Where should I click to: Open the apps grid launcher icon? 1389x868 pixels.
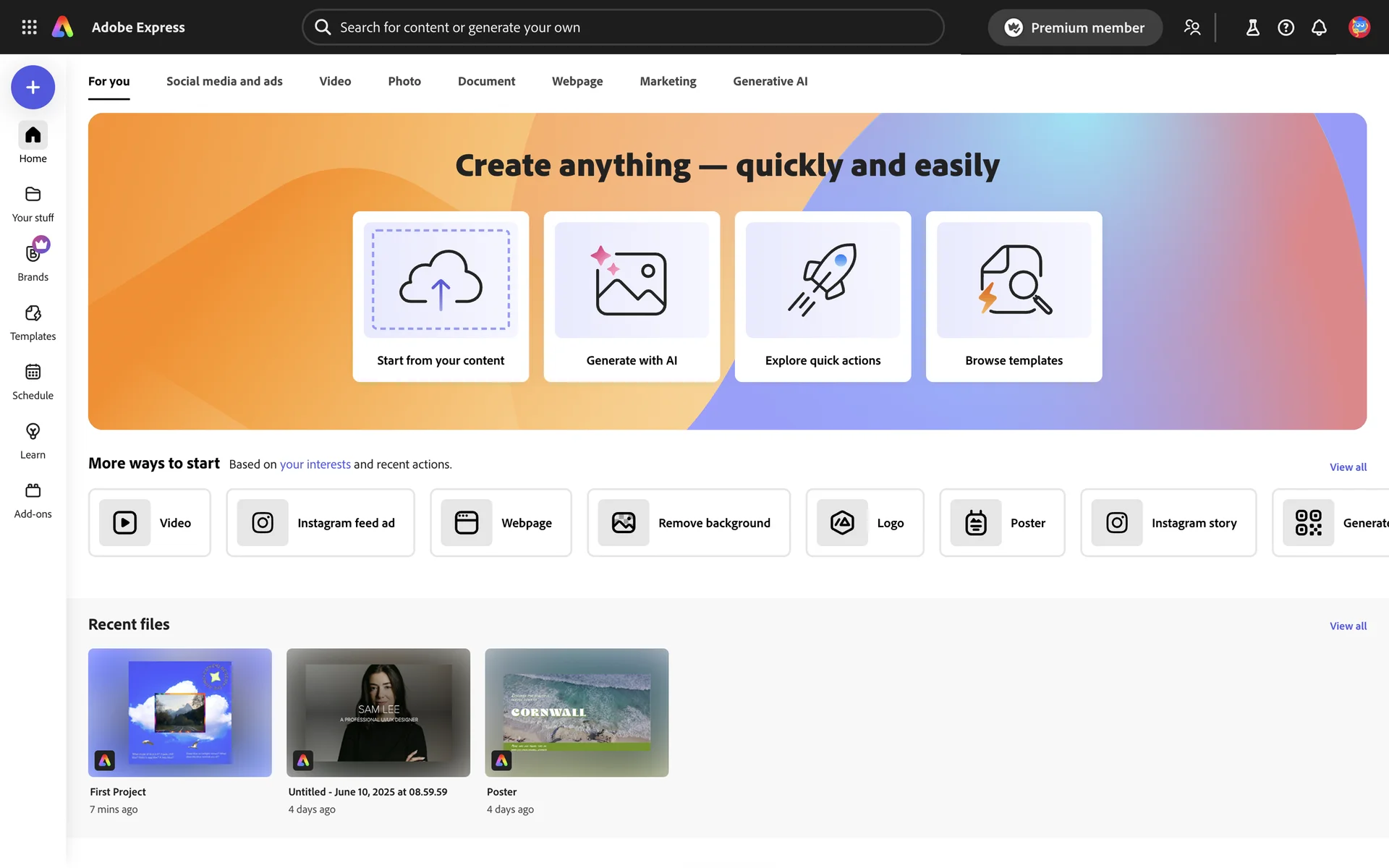click(29, 27)
